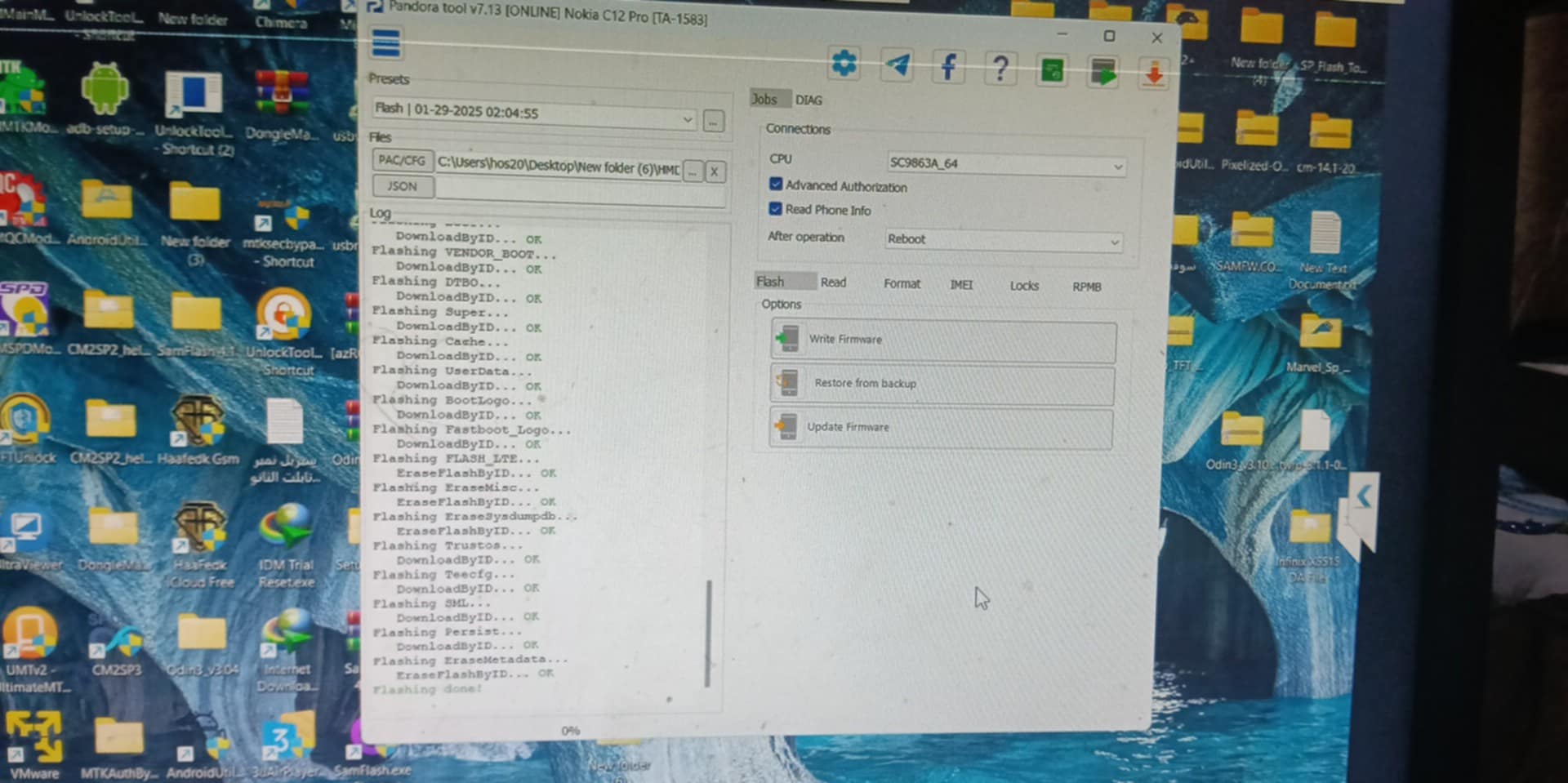1568x783 pixels.
Task: Open the help question mark
Action: [x=1000, y=68]
